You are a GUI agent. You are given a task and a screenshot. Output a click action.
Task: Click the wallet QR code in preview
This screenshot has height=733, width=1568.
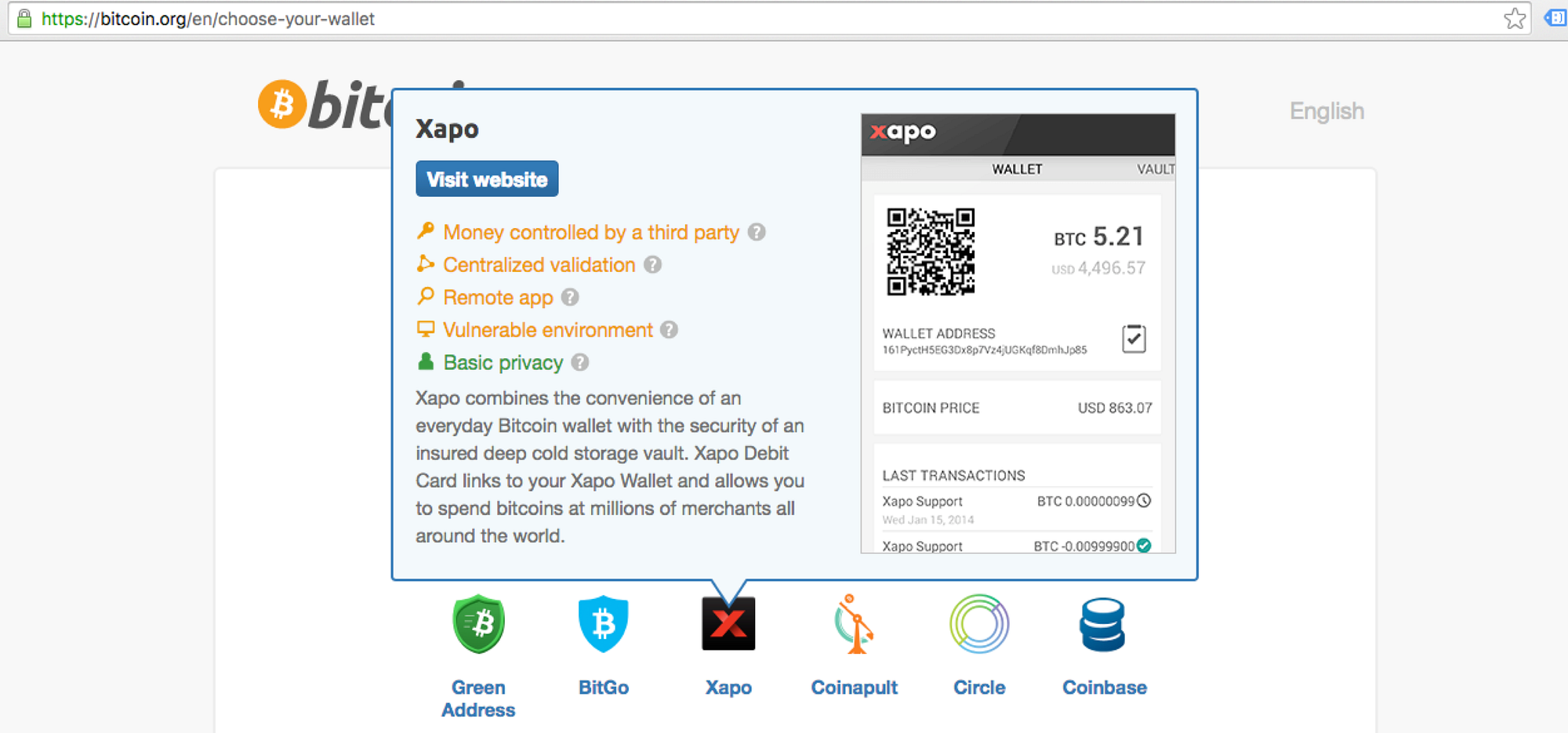point(931,252)
